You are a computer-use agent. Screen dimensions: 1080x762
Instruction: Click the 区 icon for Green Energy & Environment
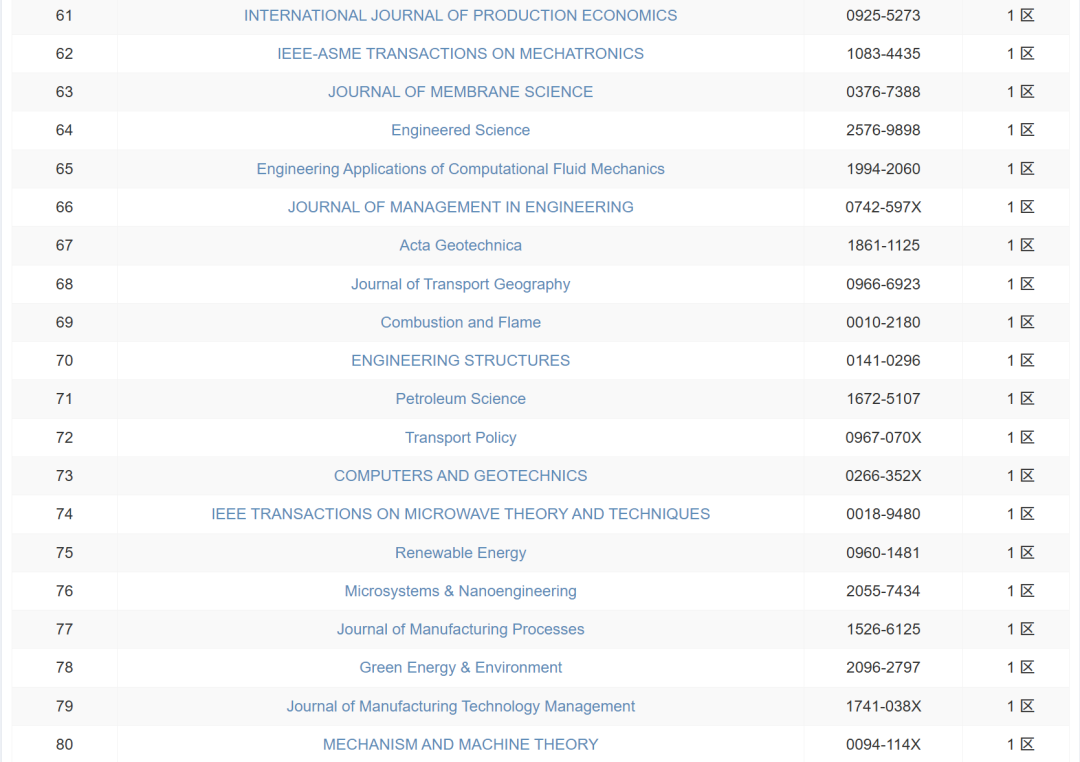(1027, 668)
